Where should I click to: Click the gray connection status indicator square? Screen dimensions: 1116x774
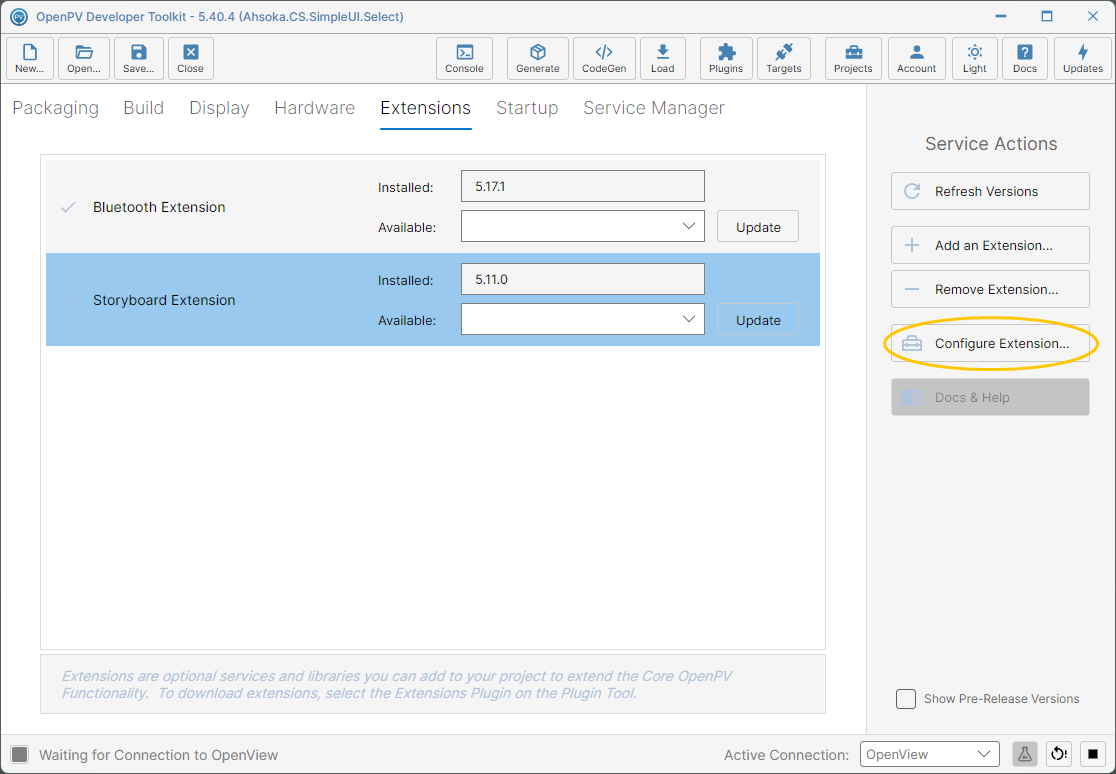tap(20, 755)
